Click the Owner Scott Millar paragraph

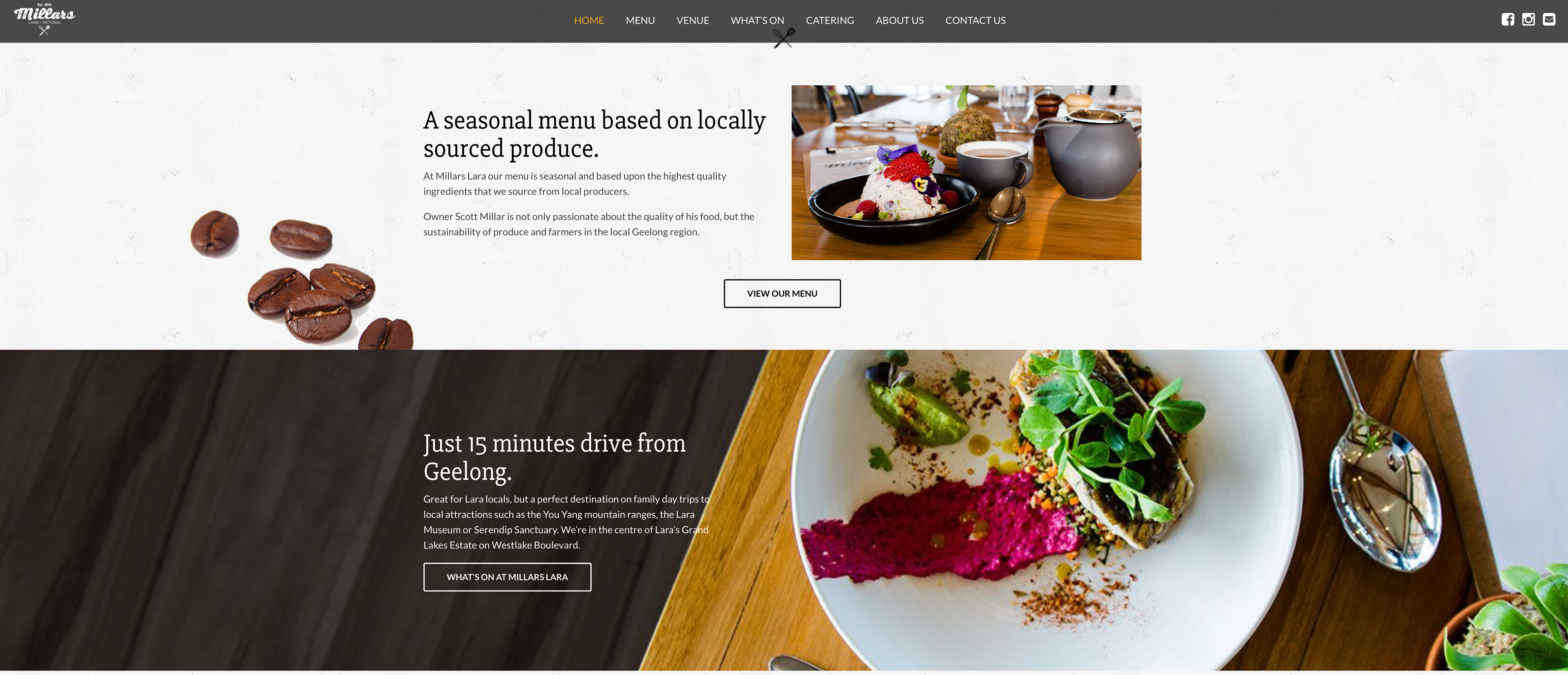[588, 224]
